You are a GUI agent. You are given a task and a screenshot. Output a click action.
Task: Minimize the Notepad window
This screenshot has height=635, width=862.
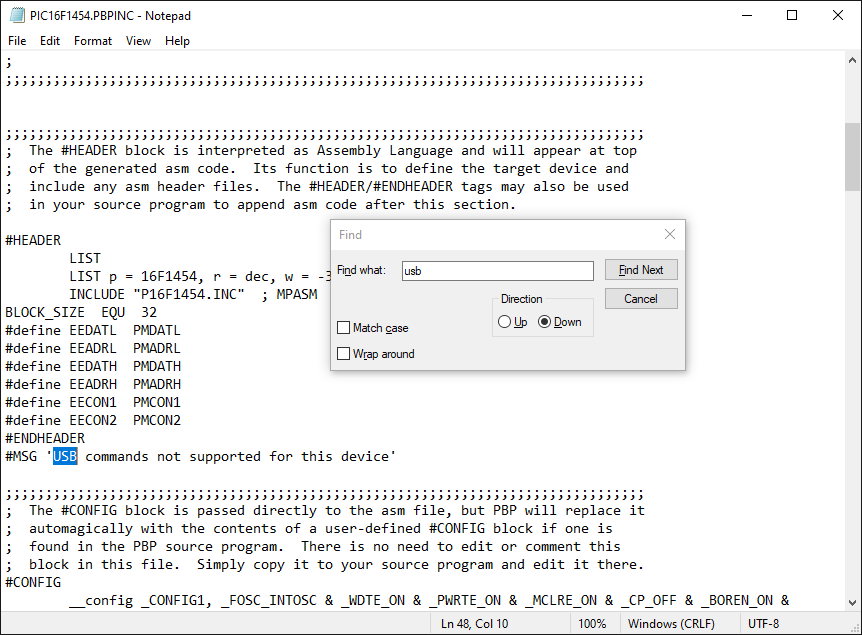(746, 16)
